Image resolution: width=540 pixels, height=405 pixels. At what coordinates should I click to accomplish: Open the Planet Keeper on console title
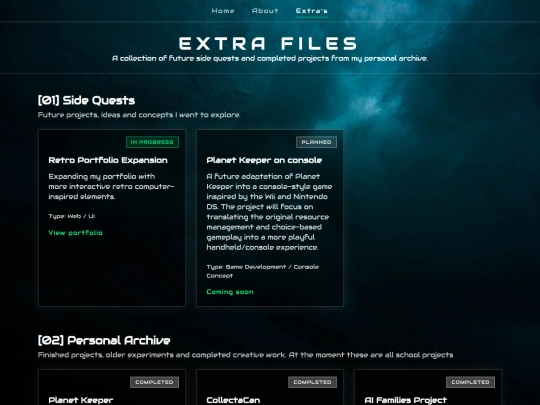[x=264, y=160]
